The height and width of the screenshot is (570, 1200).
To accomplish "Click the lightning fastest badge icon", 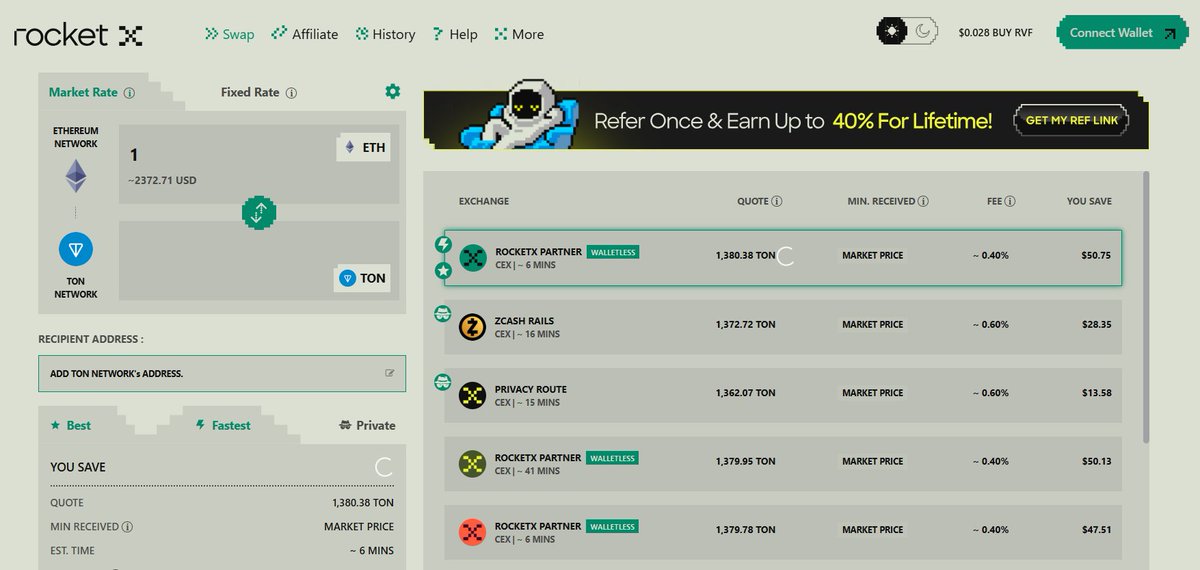I will point(444,244).
